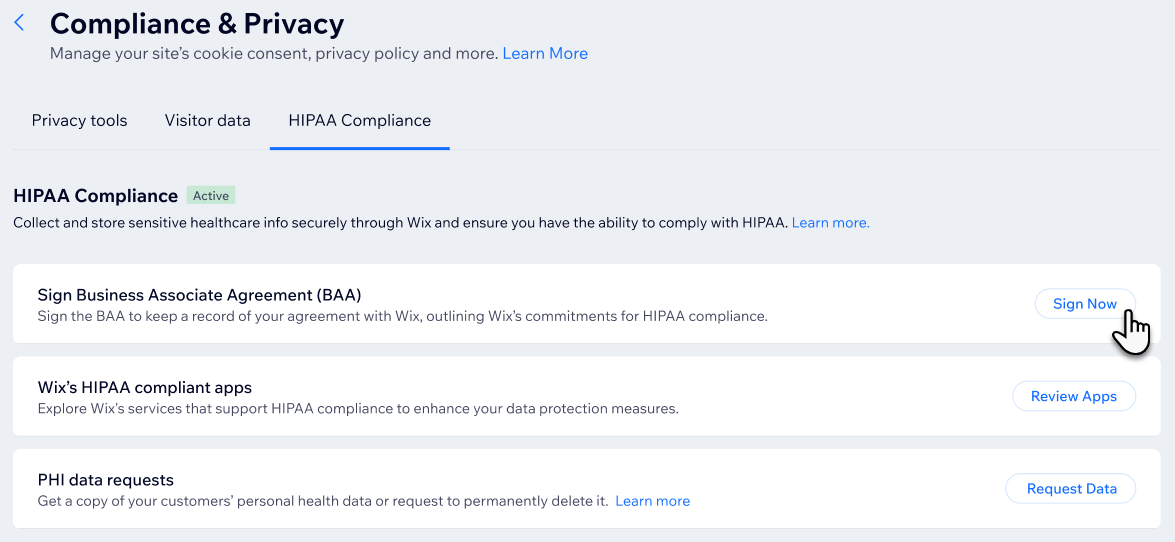Screen dimensions: 1175x542
Task: Select the HIPAA Compliance section heading
Action: click(96, 196)
